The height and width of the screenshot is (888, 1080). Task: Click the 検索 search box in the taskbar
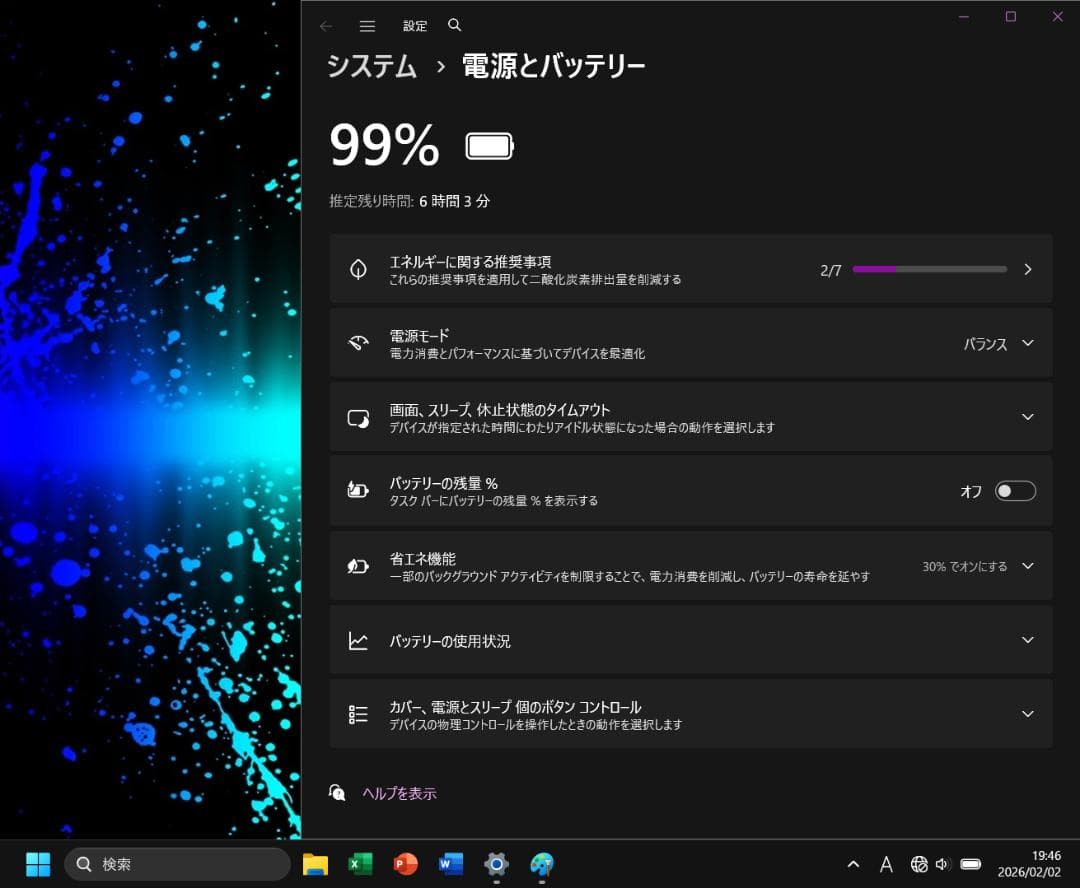pos(177,863)
